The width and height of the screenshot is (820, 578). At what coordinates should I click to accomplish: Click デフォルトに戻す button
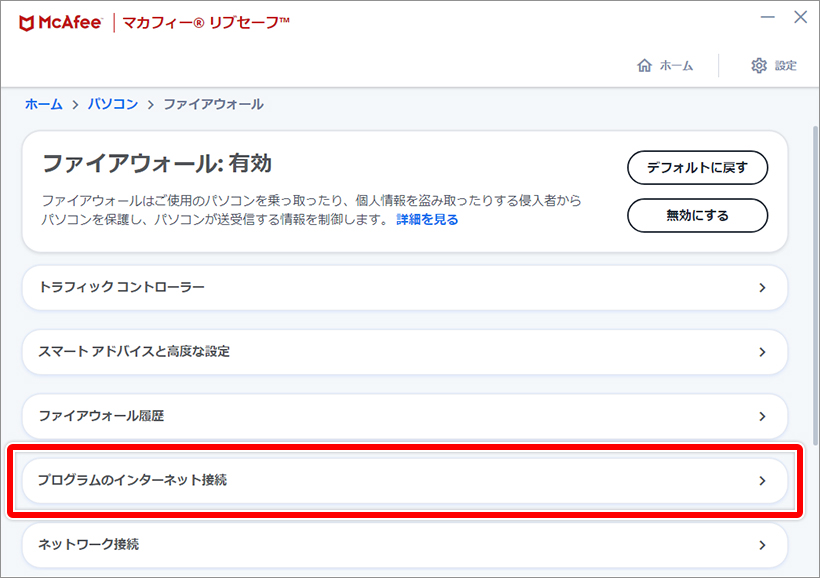pyautogui.click(x=698, y=167)
